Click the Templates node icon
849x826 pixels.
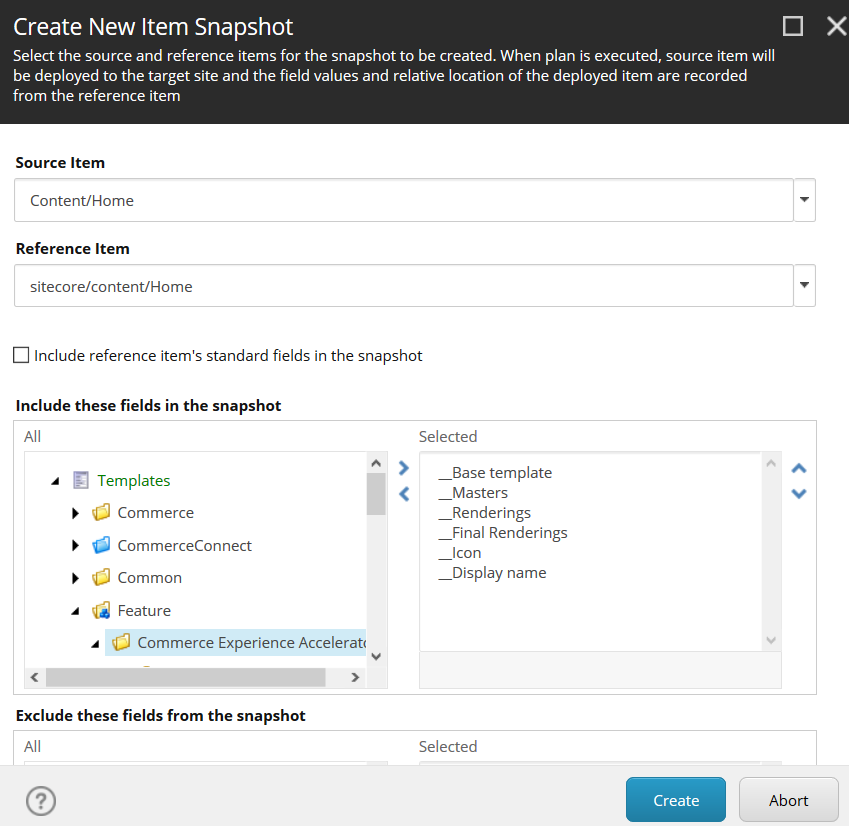82,481
